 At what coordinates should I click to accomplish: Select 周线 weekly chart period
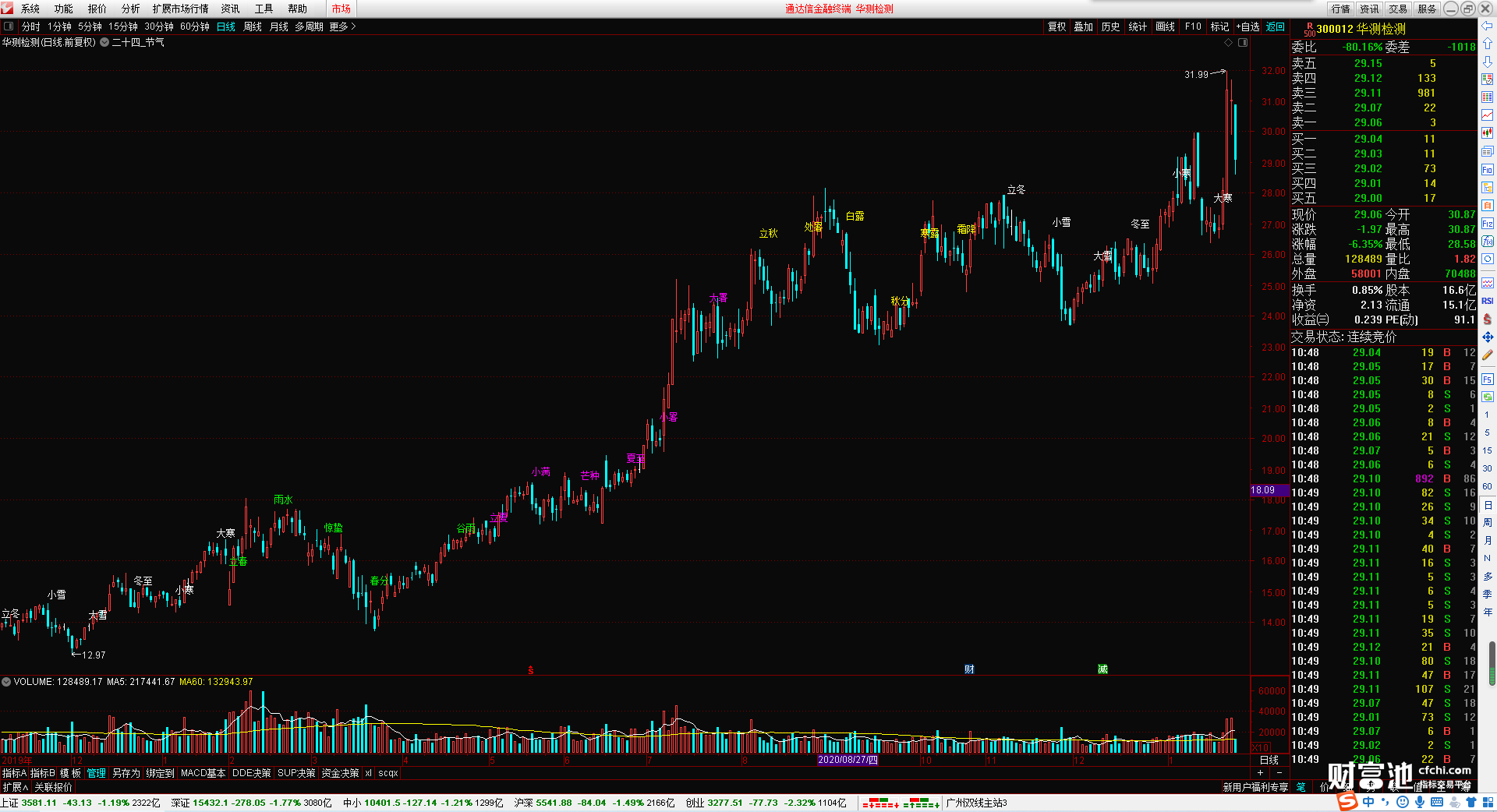click(253, 26)
